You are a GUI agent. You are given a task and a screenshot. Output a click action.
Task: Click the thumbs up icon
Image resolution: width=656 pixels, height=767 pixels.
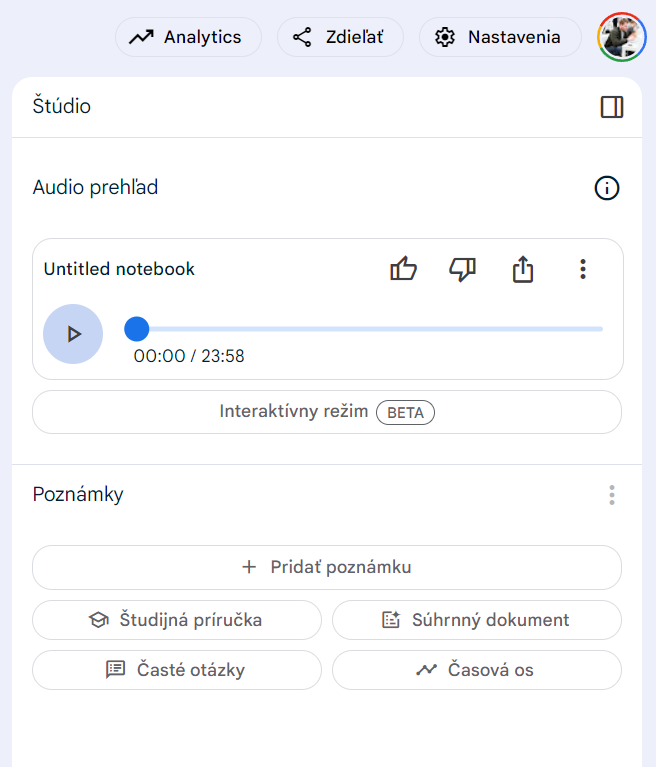403,269
